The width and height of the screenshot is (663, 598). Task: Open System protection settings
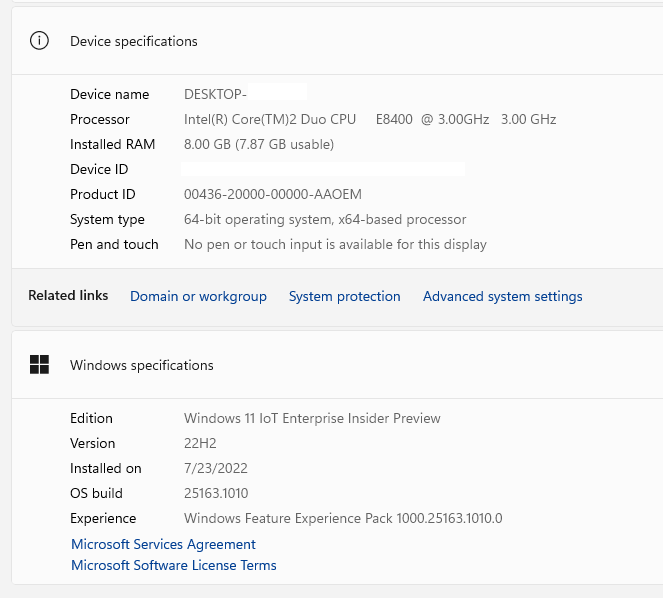pyautogui.click(x=344, y=296)
